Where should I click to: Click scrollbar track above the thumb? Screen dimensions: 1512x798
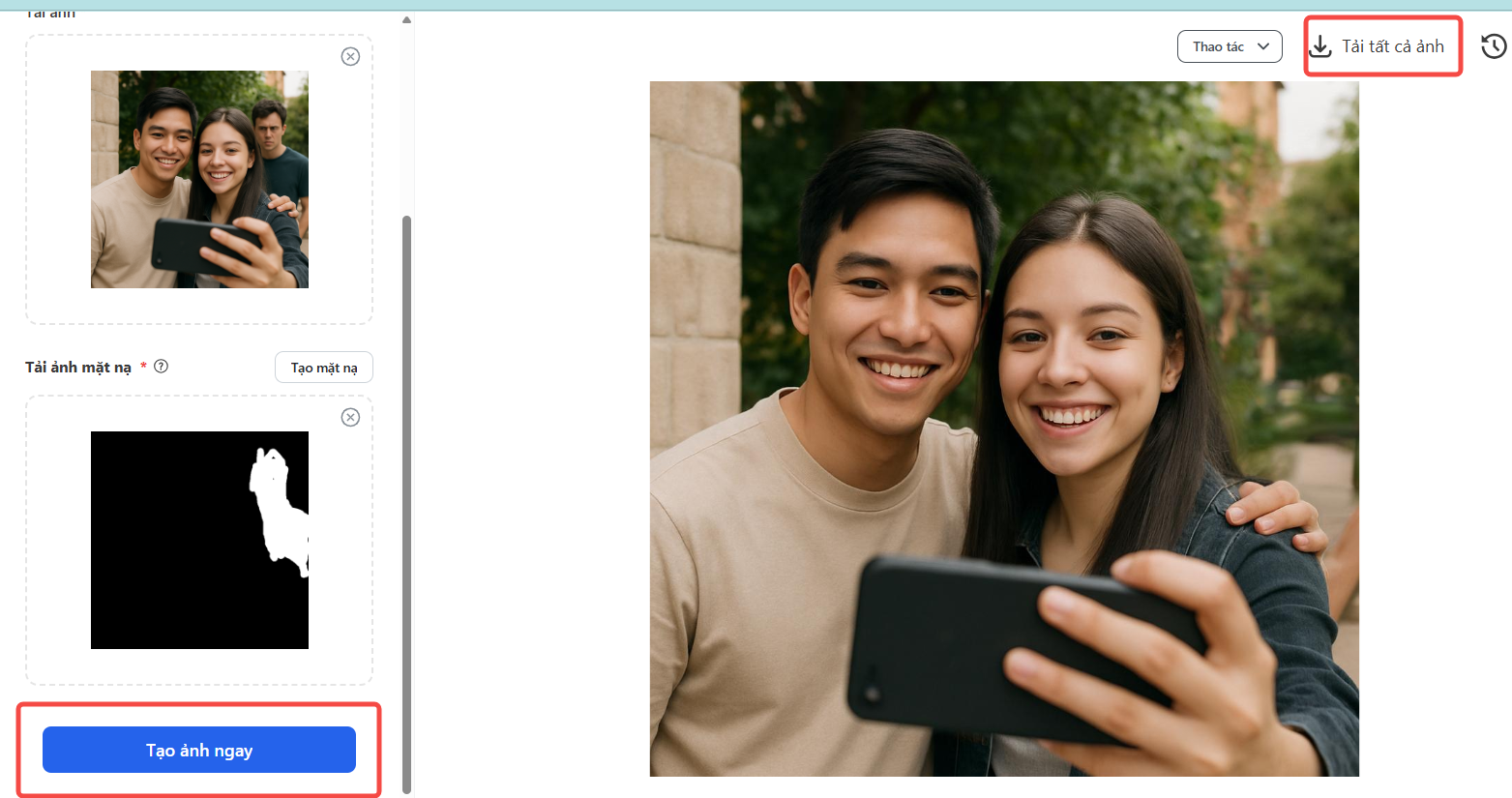(406, 116)
